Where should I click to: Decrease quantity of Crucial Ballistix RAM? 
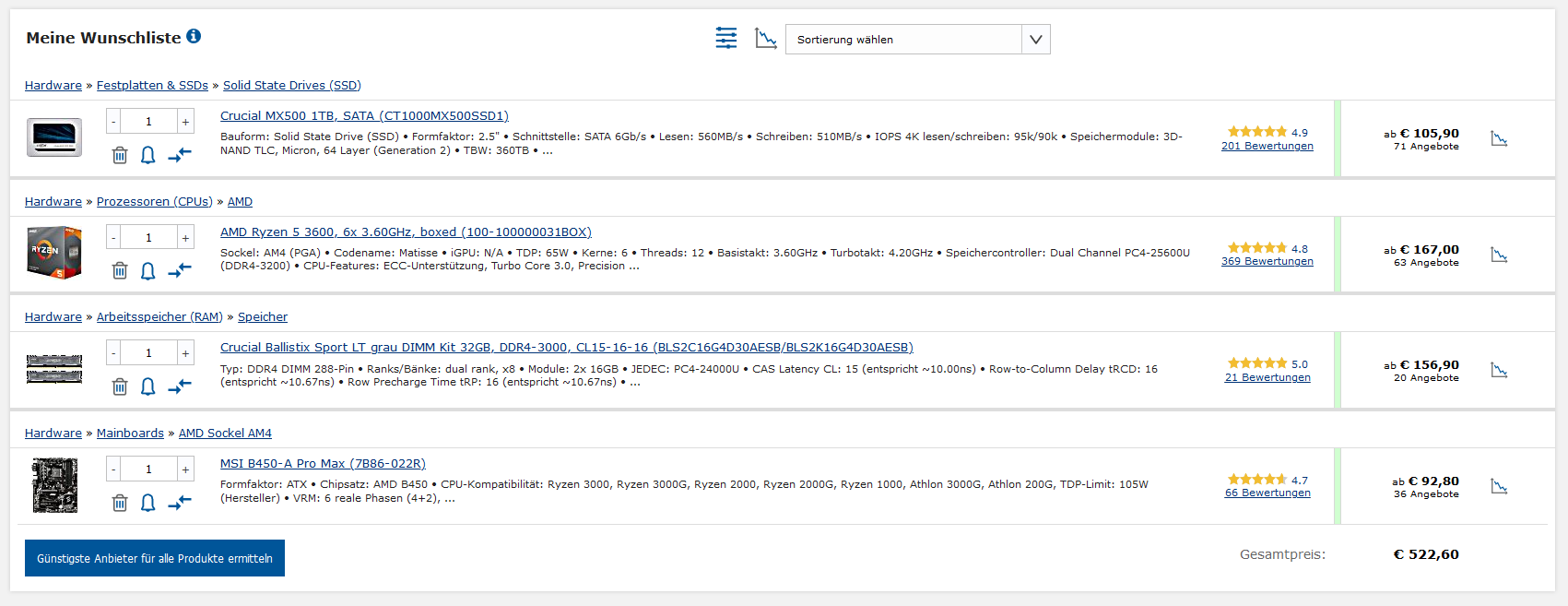click(x=114, y=353)
